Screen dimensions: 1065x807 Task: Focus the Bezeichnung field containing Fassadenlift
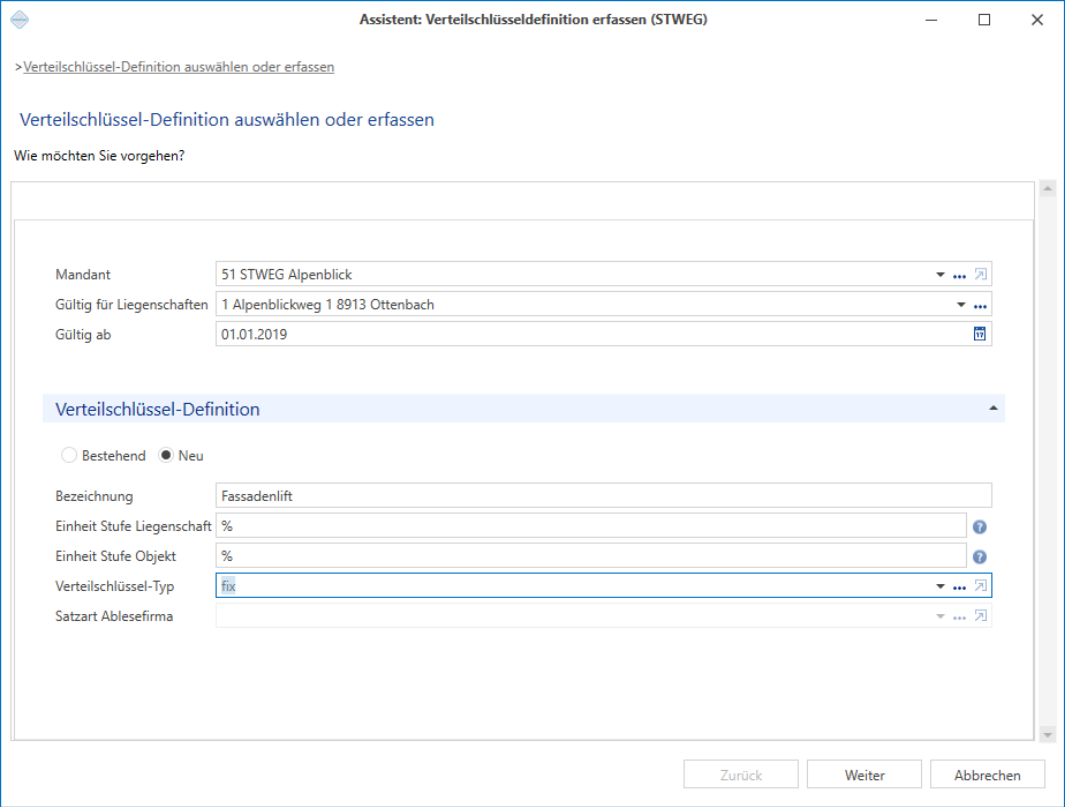603,496
